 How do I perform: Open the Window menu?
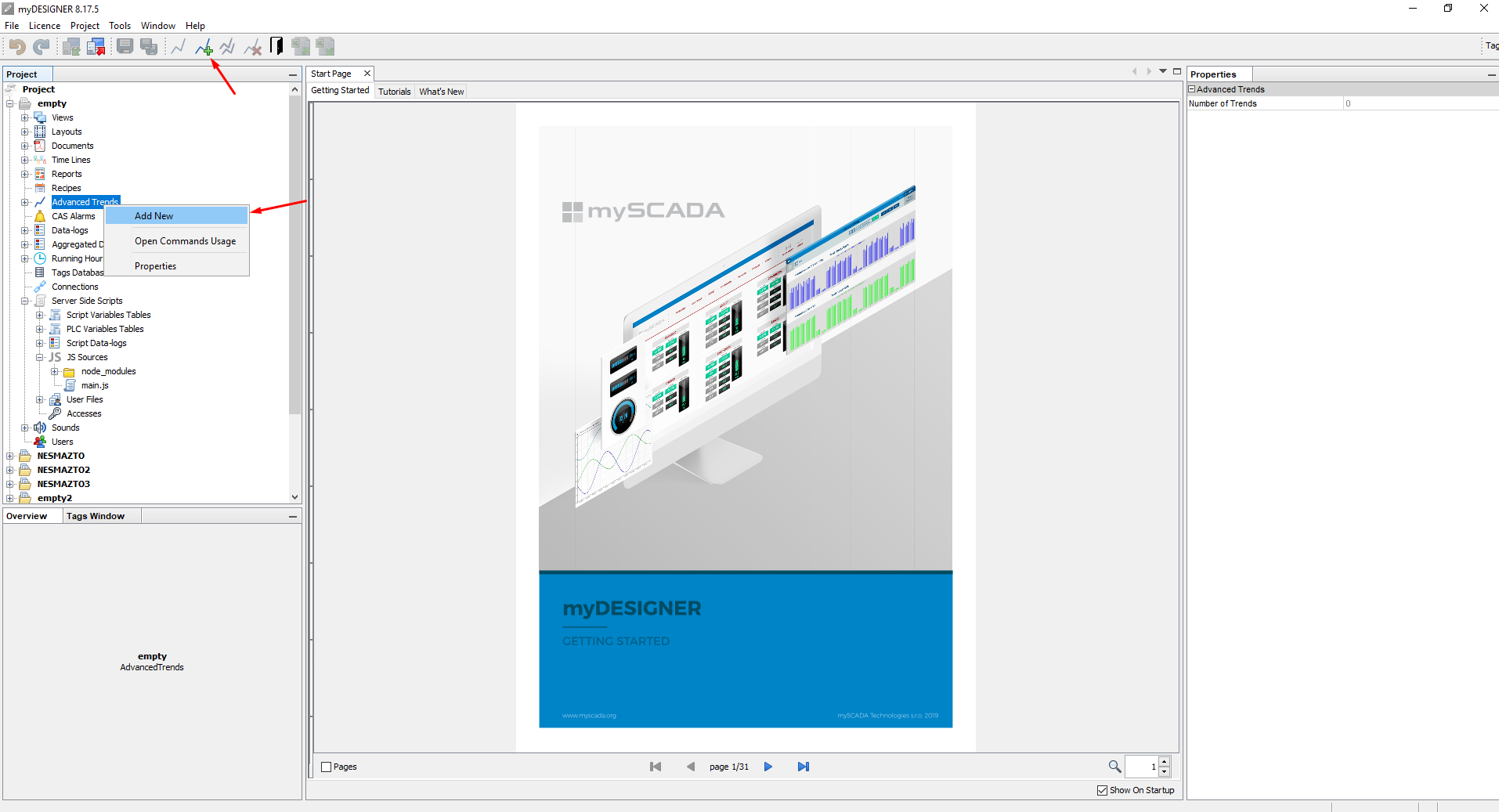click(x=158, y=26)
